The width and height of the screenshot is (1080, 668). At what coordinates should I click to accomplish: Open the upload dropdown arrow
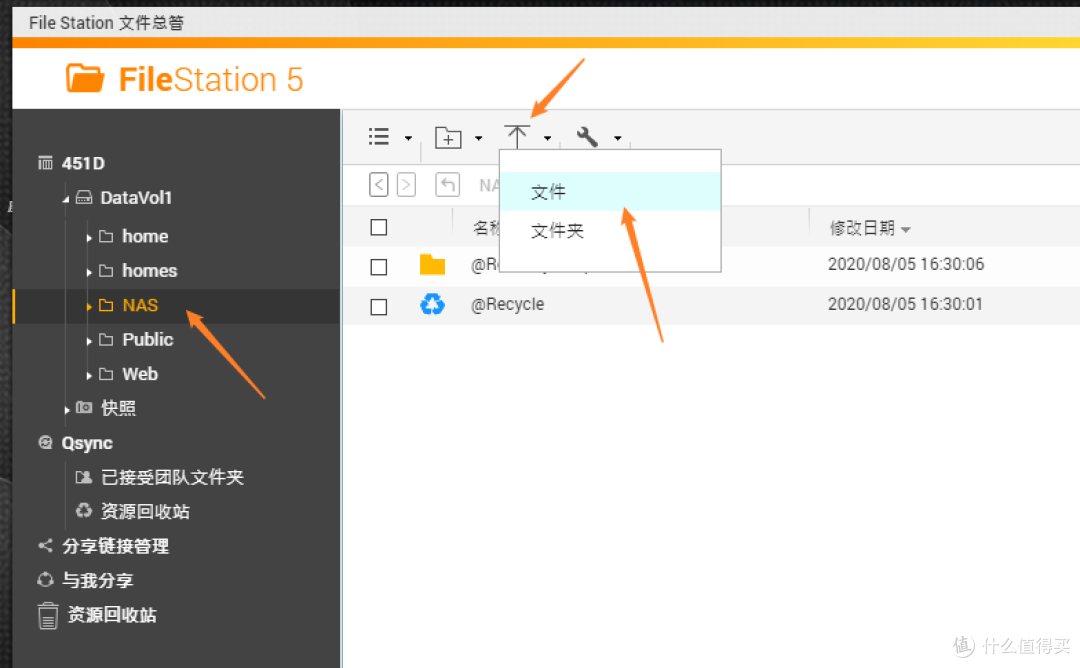[x=548, y=138]
